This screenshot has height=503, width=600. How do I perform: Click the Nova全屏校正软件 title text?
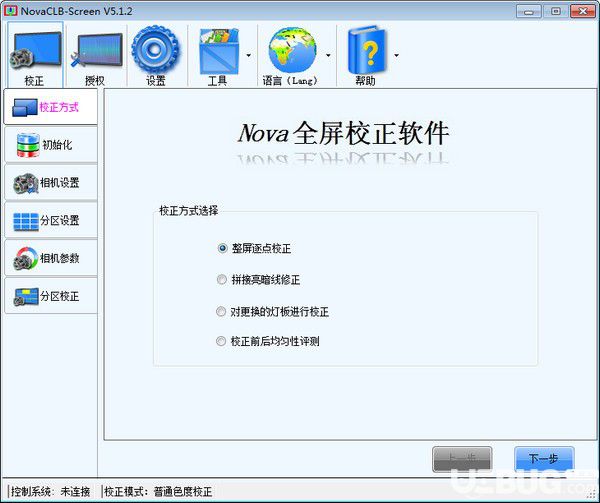[343, 133]
